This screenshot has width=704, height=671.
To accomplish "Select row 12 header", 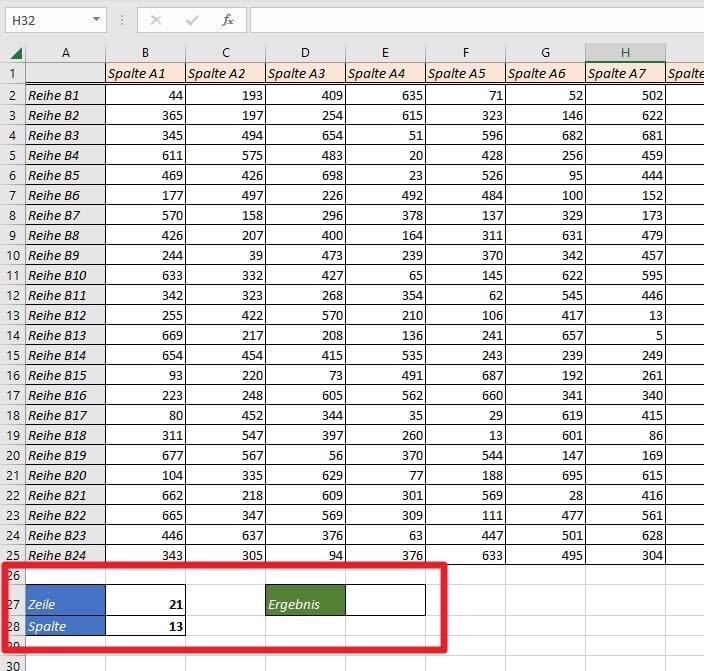I will click(x=13, y=296).
